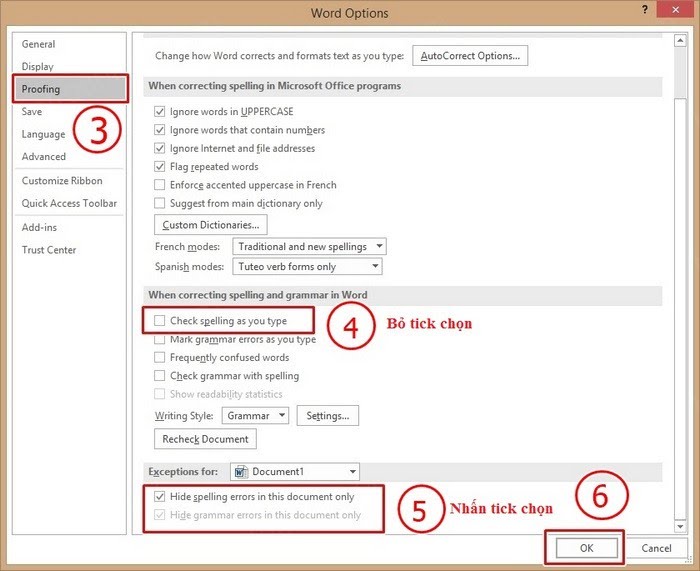Open the Exceptions for Document1 dropdown

coord(295,471)
